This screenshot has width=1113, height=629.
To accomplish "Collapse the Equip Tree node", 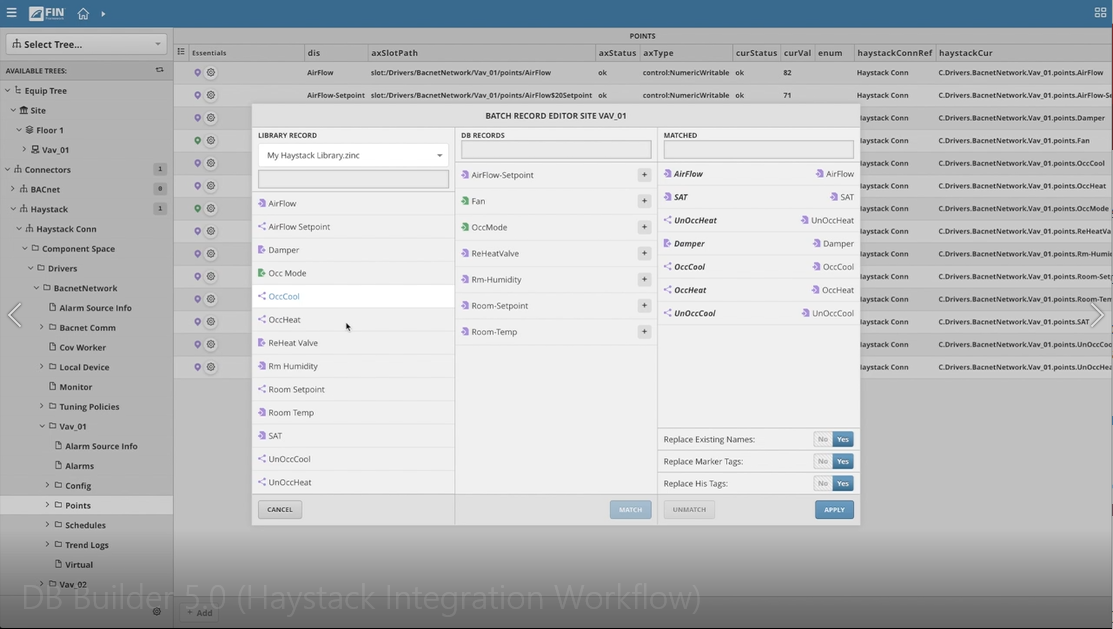I will coord(8,90).
